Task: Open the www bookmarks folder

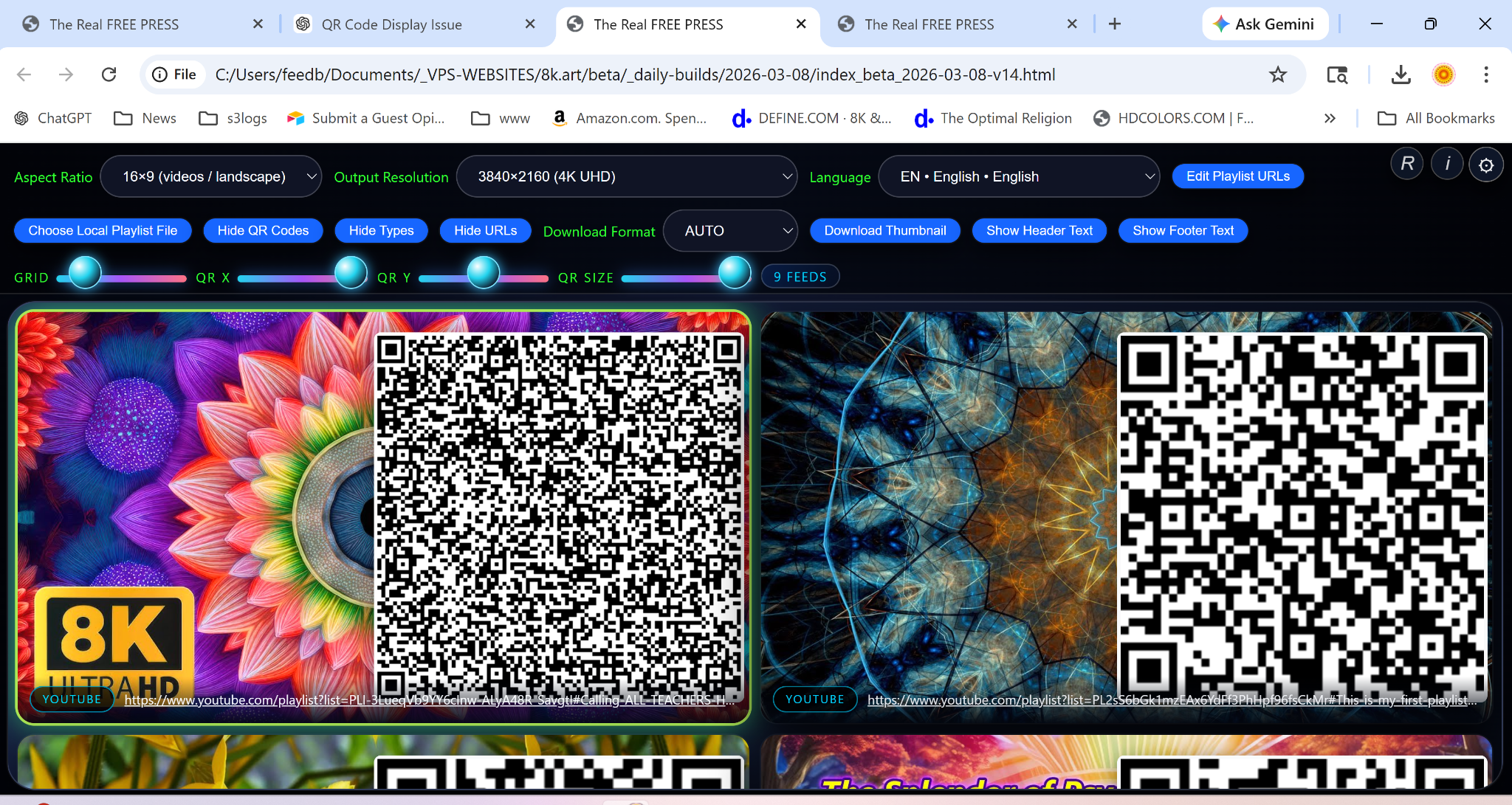Action: pos(501,118)
